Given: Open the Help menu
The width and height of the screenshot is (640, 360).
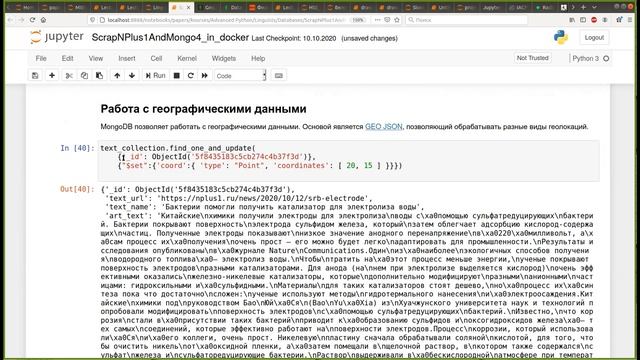Looking at the screenshot, I should [x=258, y=58].
